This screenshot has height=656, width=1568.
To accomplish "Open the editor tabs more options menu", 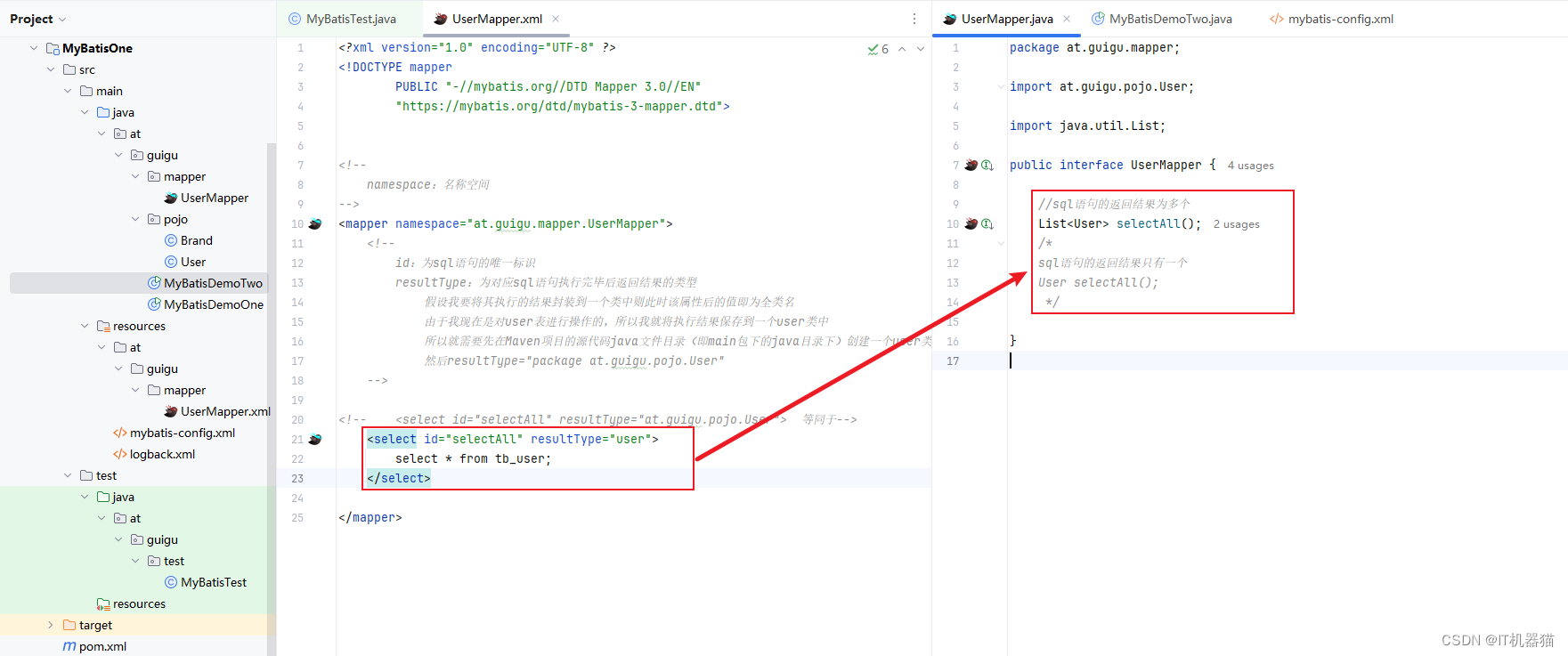I will click(x=914, y=19).
